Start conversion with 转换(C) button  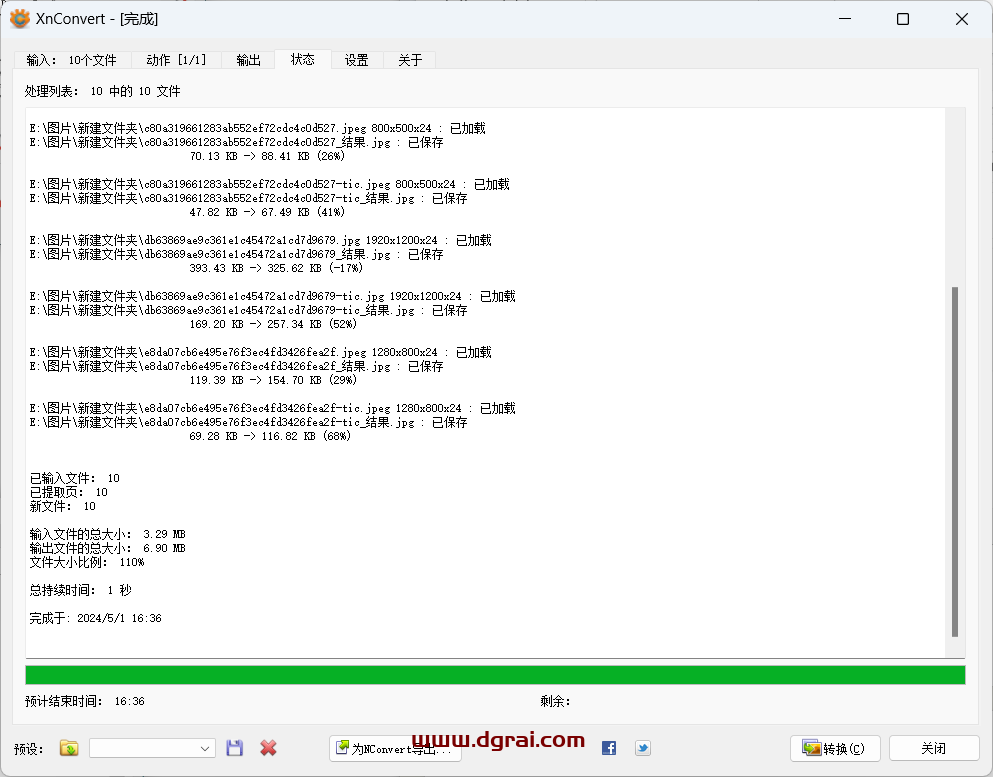835,749
